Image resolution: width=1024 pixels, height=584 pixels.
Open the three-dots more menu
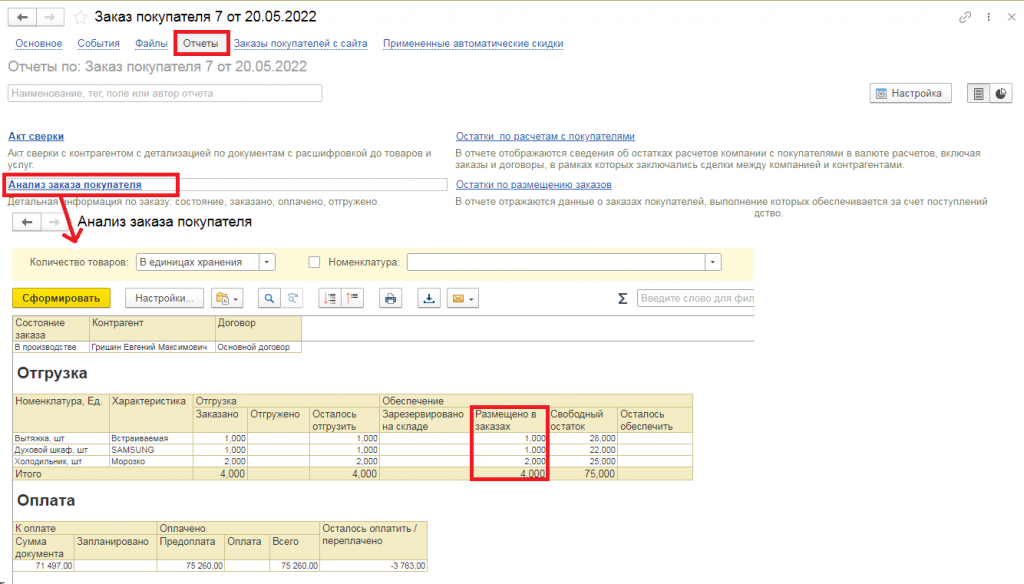coord(989,17)
